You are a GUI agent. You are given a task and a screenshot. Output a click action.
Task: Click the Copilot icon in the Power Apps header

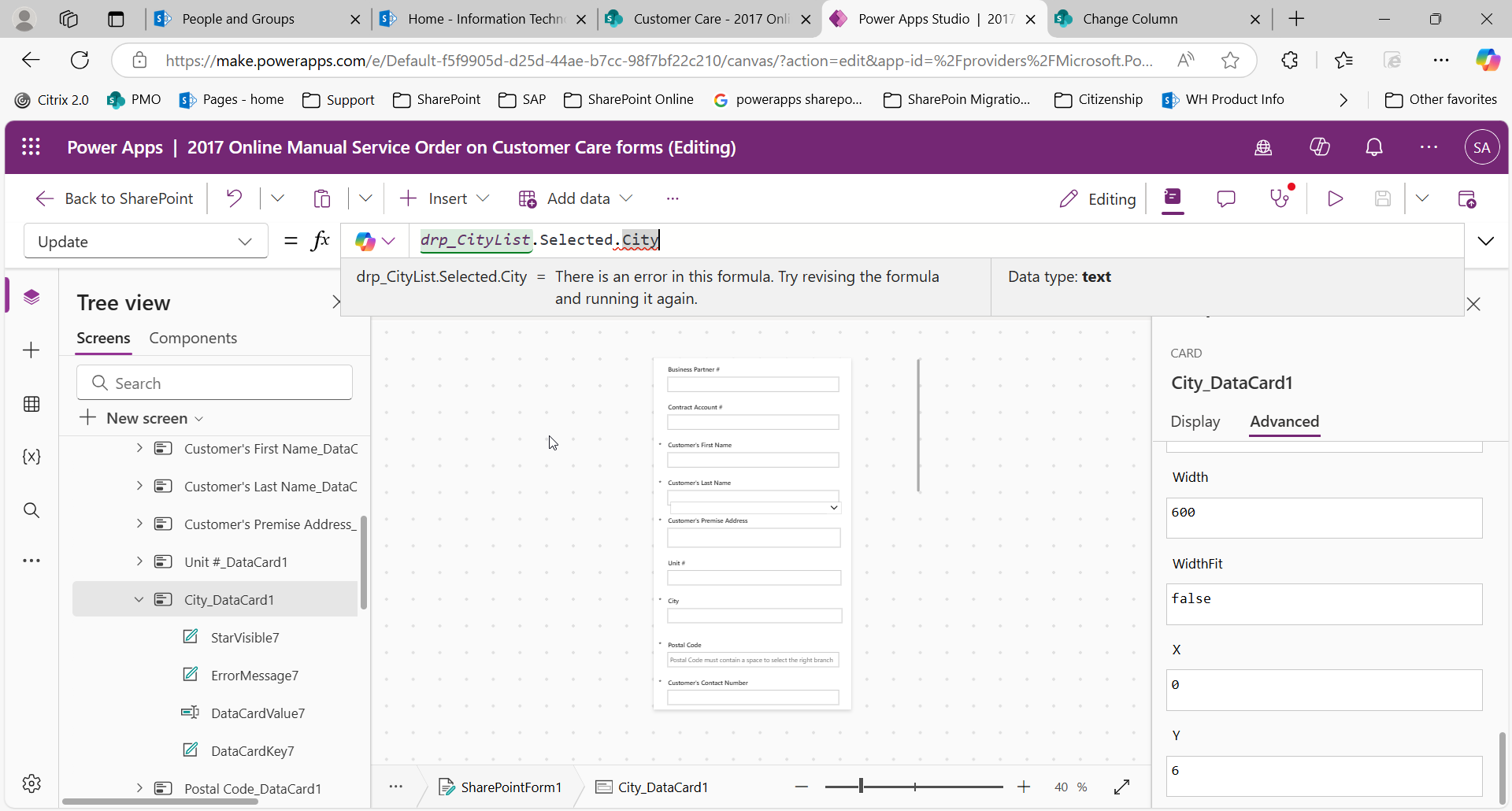point(1320,147)
